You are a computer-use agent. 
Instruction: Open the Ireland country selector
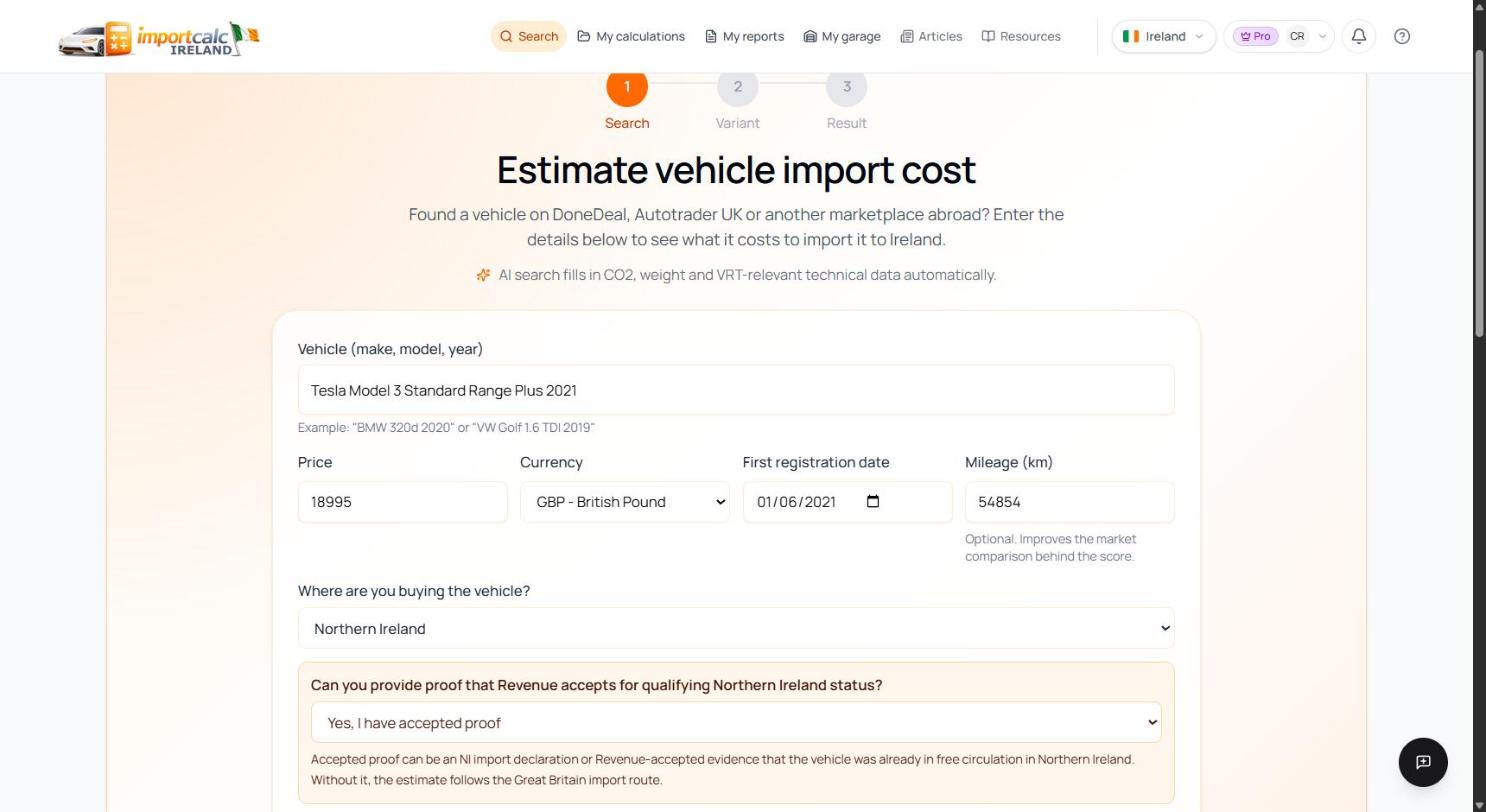[1163, 36]
